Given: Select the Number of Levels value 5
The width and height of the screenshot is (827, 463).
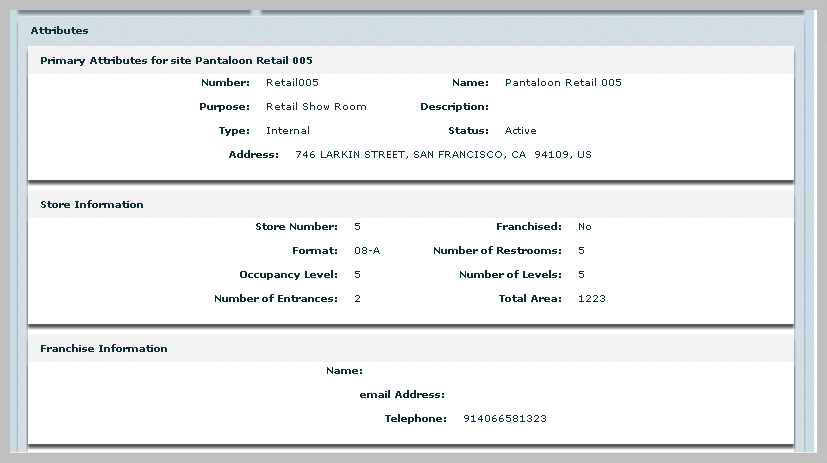Looking at the screenshot, I should 581,275.
